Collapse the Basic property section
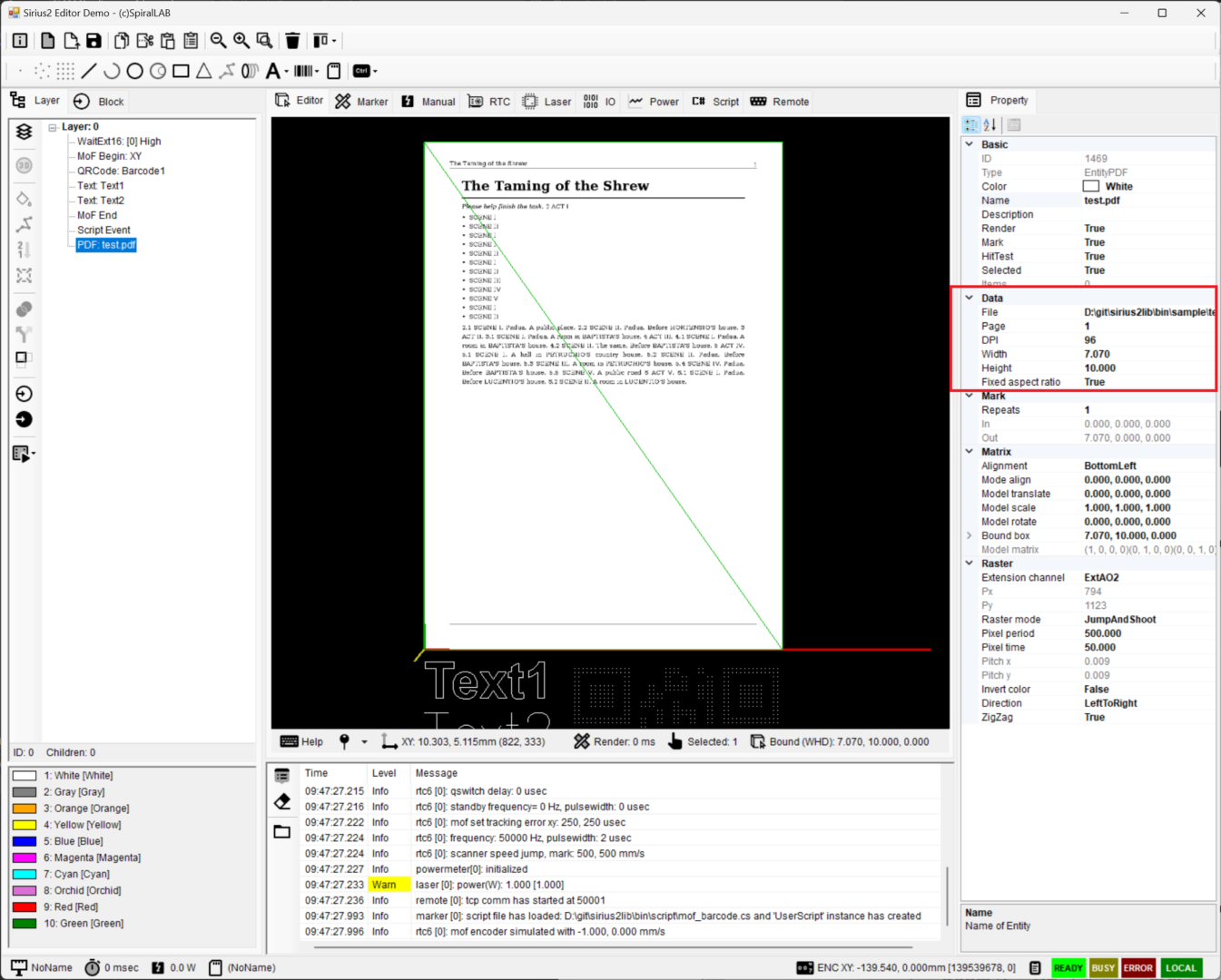This screenshot has width=1221, height=980. pyautogui.click(x=970, y=144)
